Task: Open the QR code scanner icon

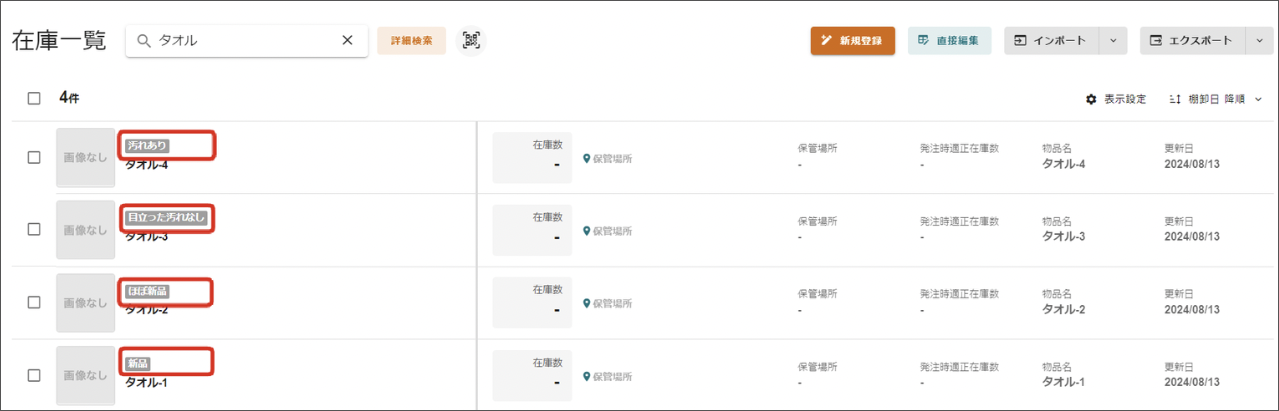Action: point(471,41)
